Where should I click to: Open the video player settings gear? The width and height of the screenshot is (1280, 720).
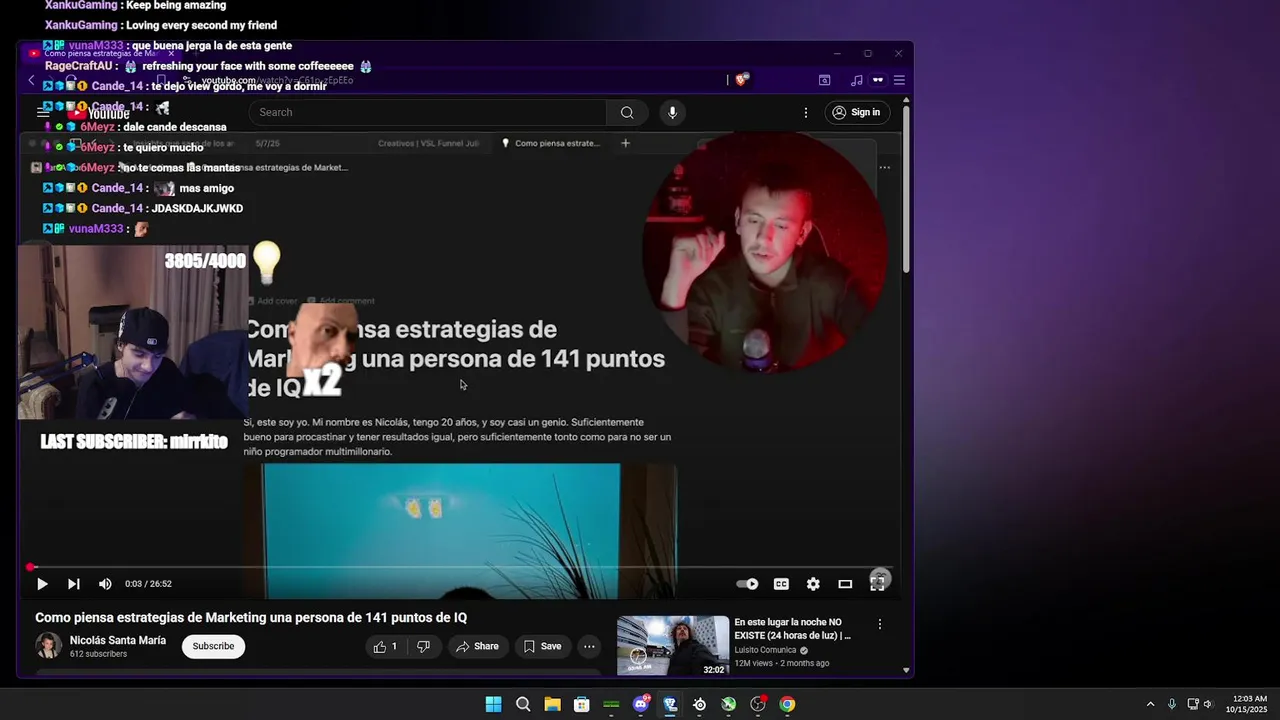click(x=813, y=584)
